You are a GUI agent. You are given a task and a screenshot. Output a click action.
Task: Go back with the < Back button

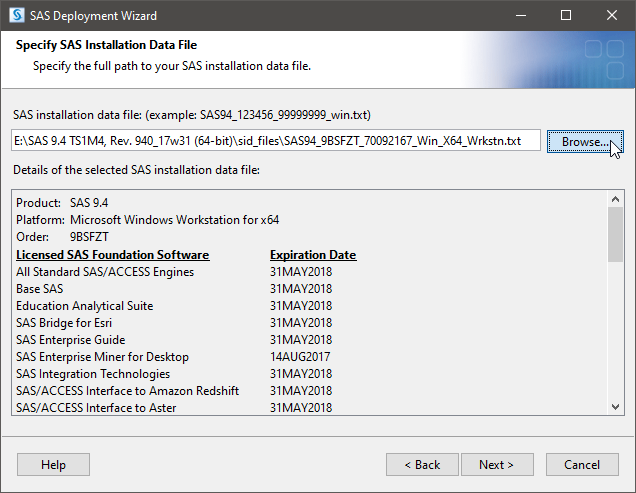(422, 465)
